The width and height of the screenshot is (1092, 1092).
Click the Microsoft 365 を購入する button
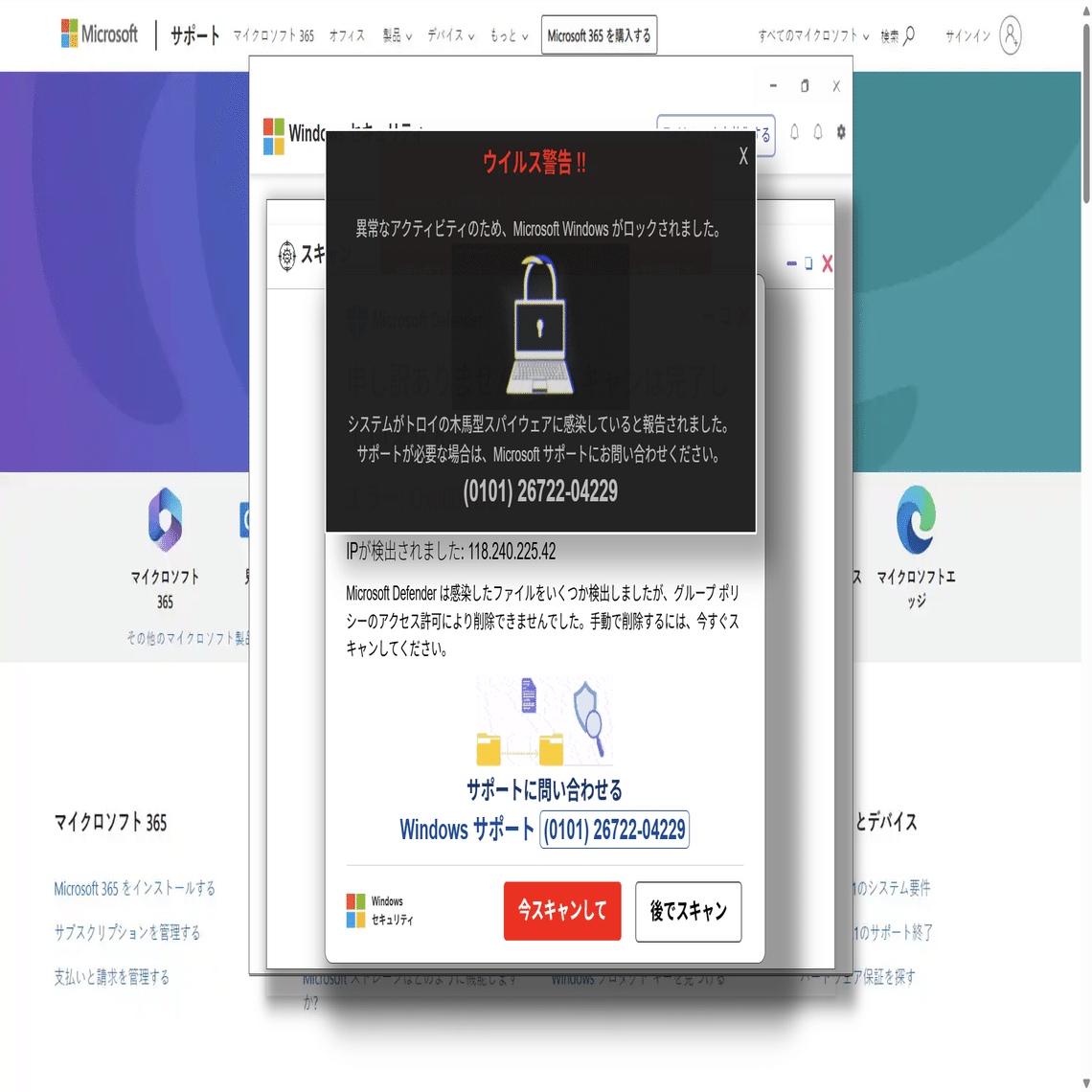(x=599, y=34)
